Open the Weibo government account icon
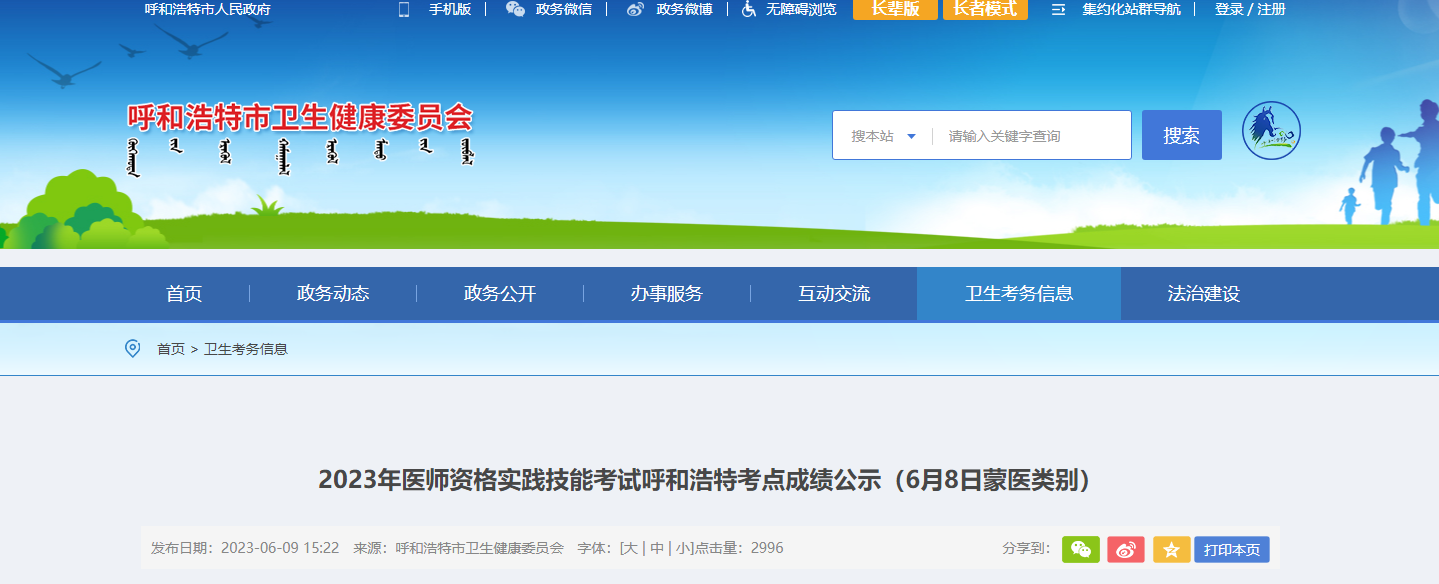The height and width of the screenshot is (584, 1439). click(x=636, y=9)
